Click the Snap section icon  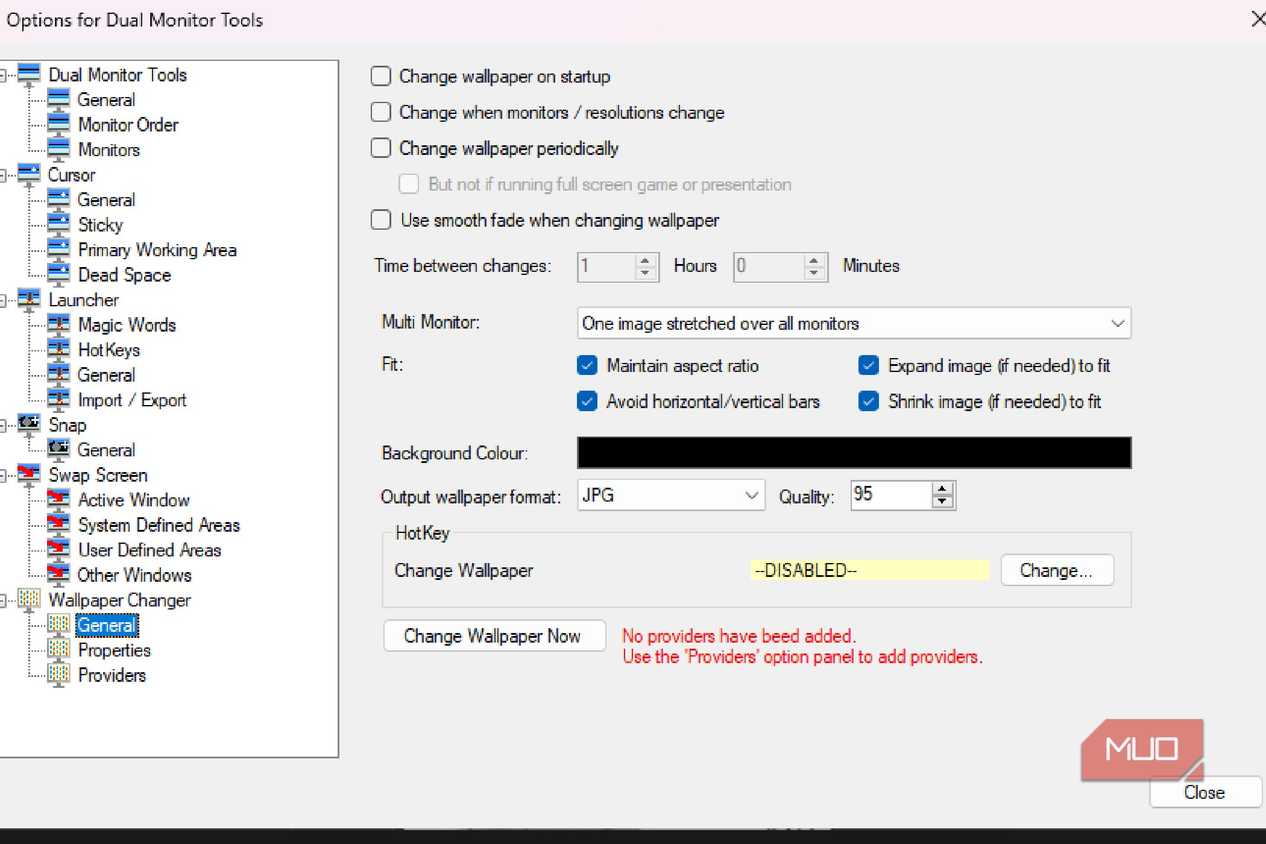pyautogui.click(x=29, y=424)
